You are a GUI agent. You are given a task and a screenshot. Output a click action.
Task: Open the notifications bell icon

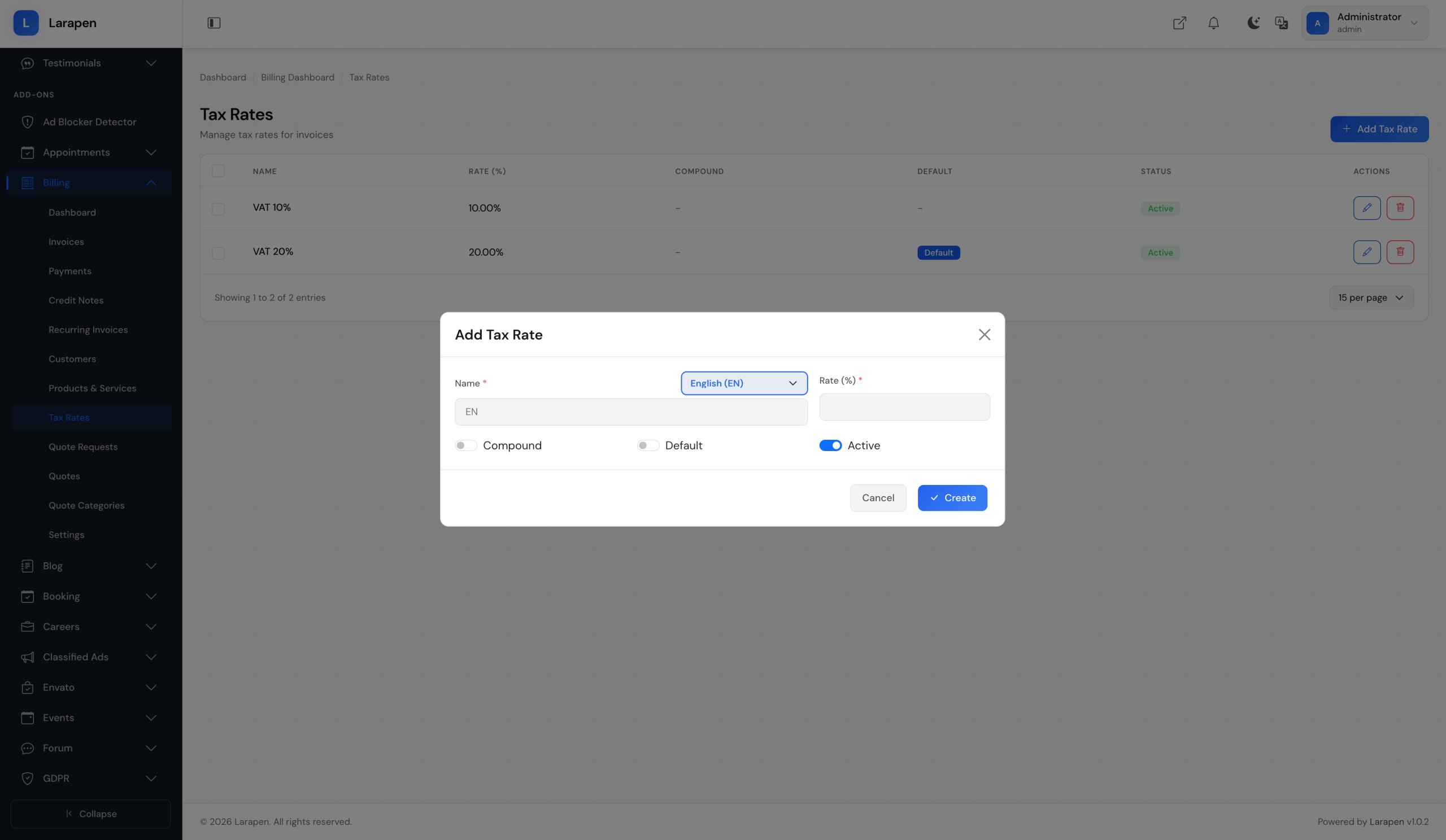(1213, 23)
